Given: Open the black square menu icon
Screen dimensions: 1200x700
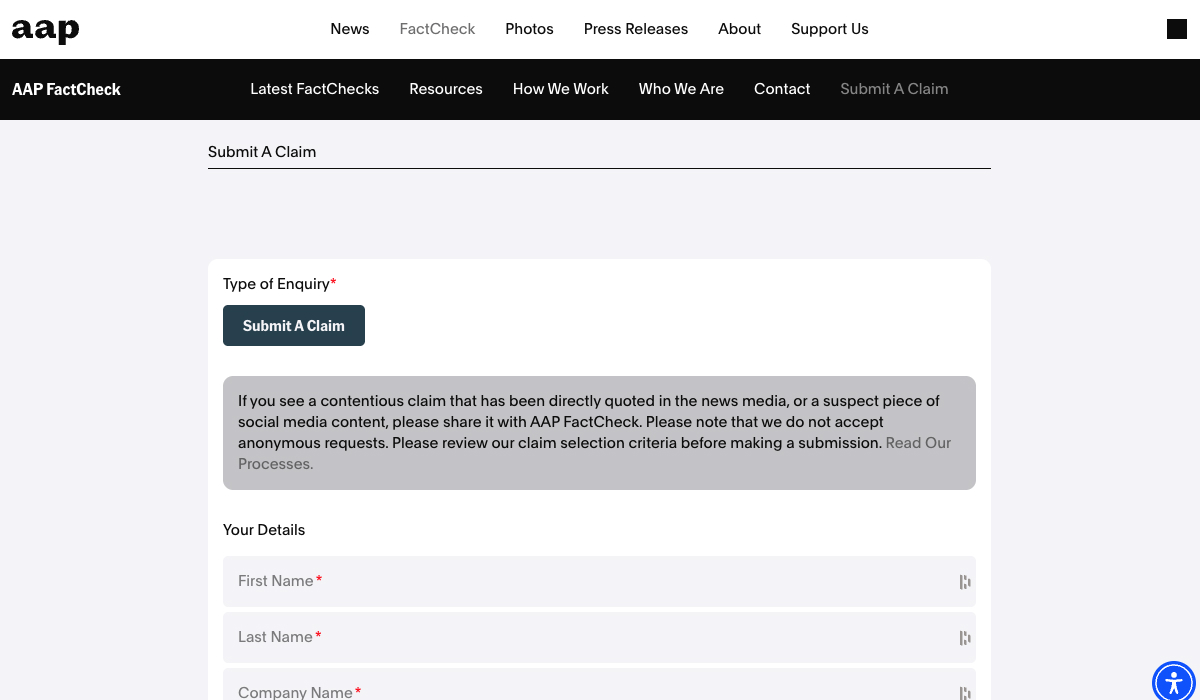Looking at the screenshot, I should coord(1177,29).
